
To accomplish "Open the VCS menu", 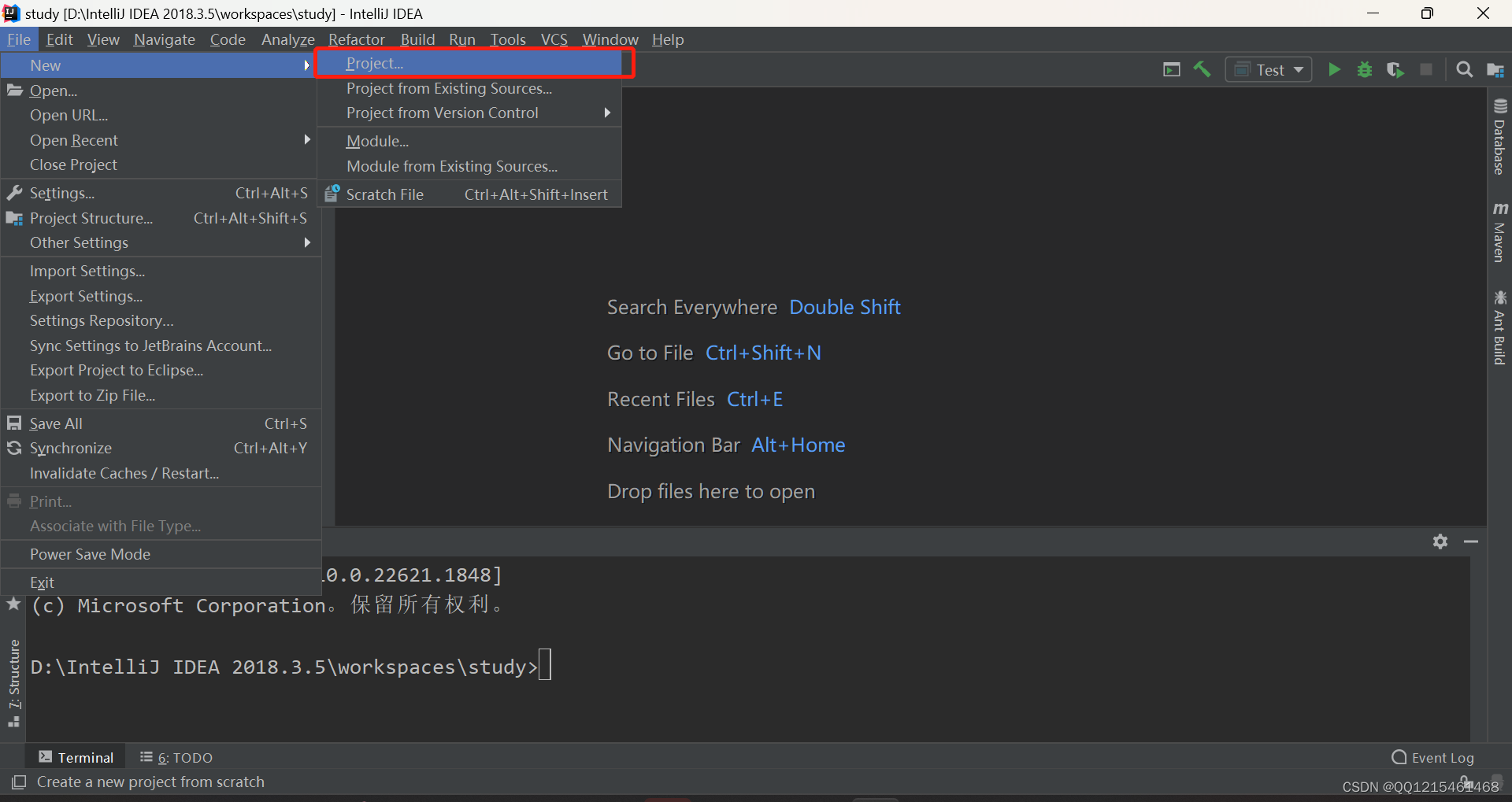I will coord(554,39).
